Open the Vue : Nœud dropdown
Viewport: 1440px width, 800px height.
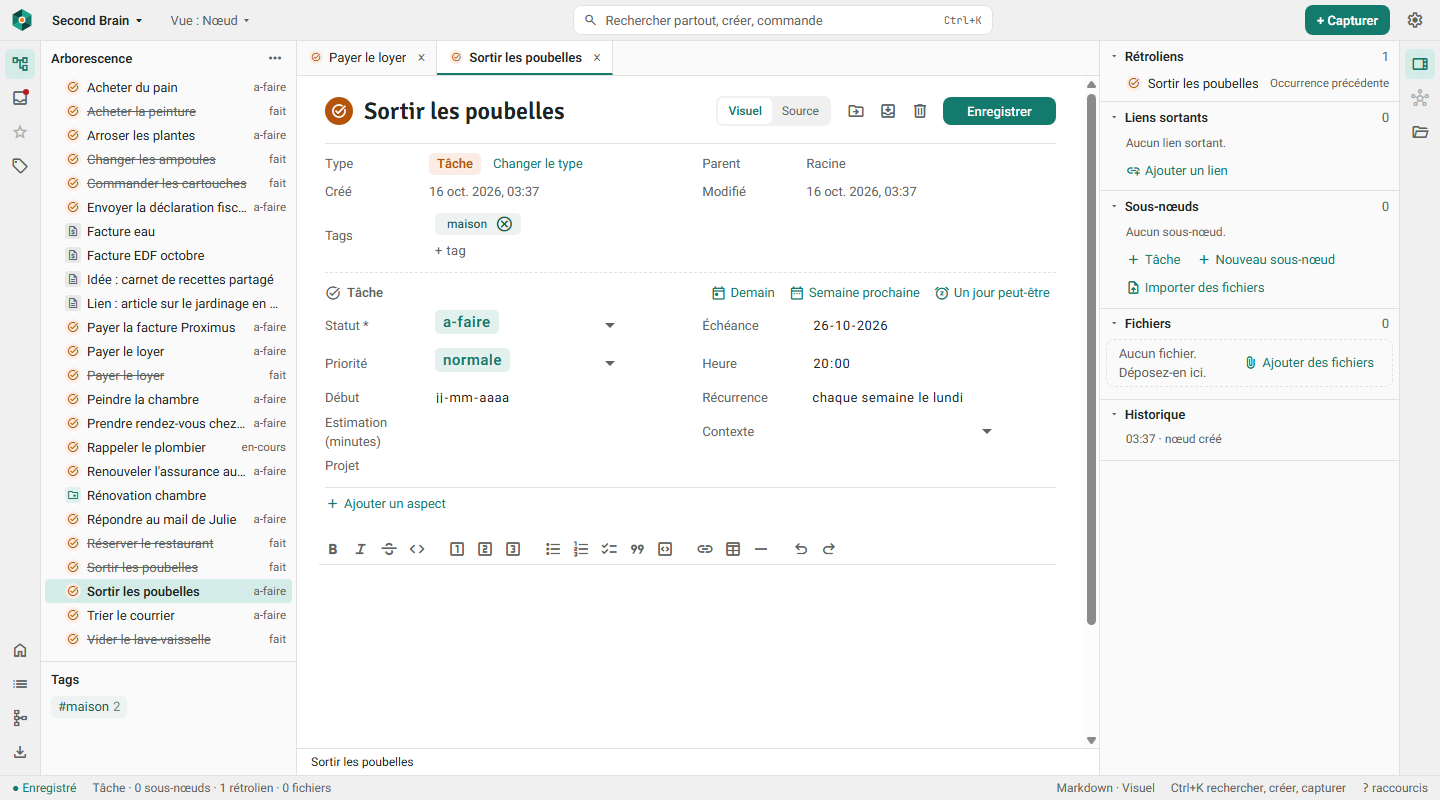click(x=210, y=20)
